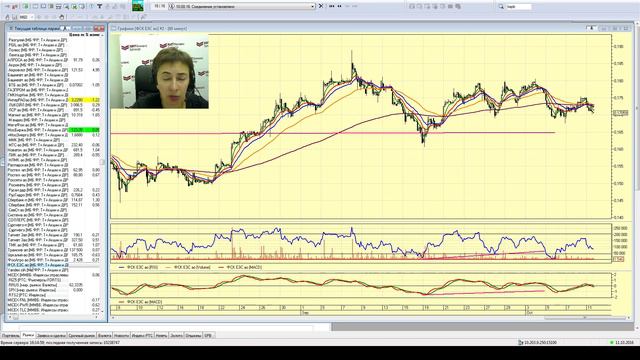Screen dimensions: 640x360
Task: Switch to the Портфель tab
Action: [11, 336]
